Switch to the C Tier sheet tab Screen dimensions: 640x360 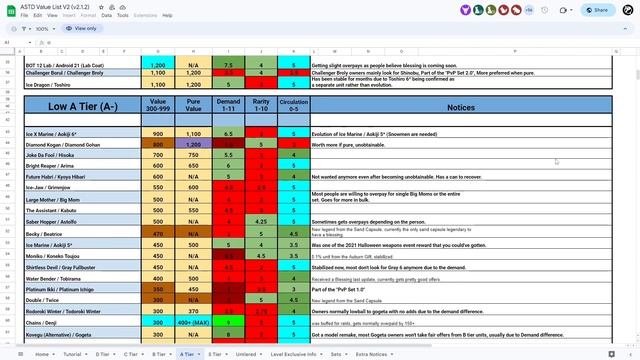click(131, 354)
